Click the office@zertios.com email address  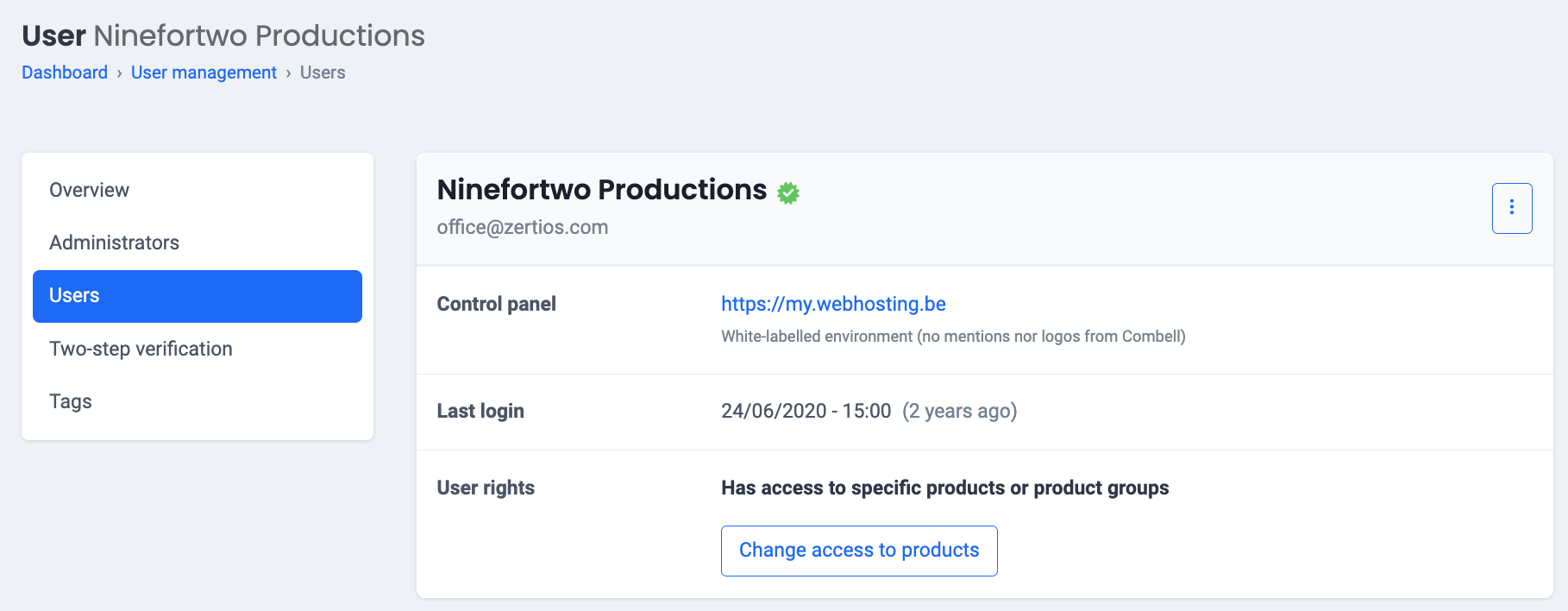pyautogui.click(x=523, y=227)
